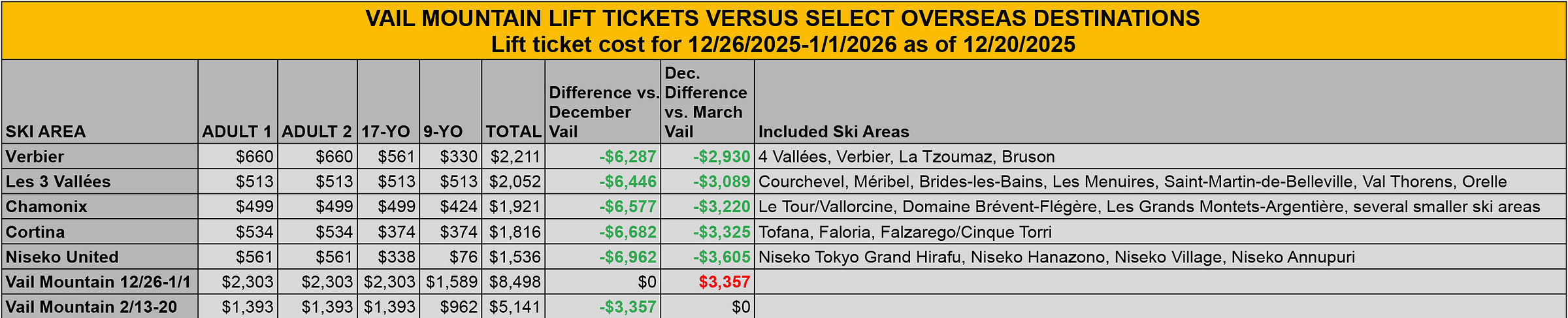
Task: Select the Les 3 Vallées row label
Action: point(58,182)
